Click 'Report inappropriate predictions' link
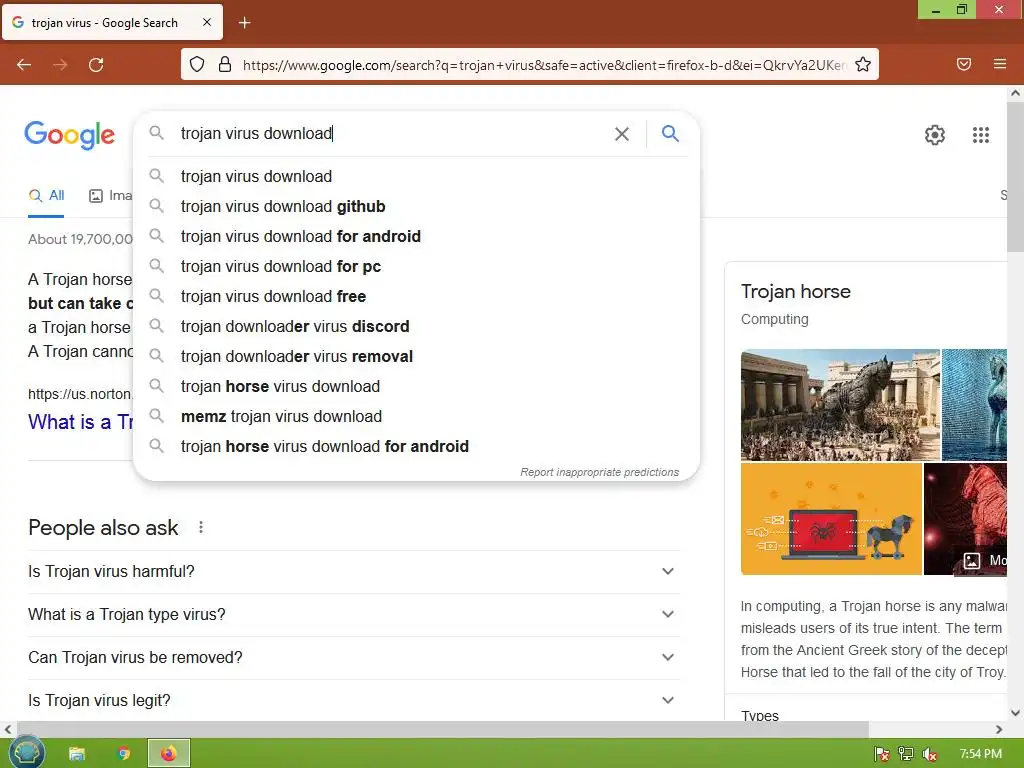The width and height of the screenshot is (1024, 768). click(600, 472)
